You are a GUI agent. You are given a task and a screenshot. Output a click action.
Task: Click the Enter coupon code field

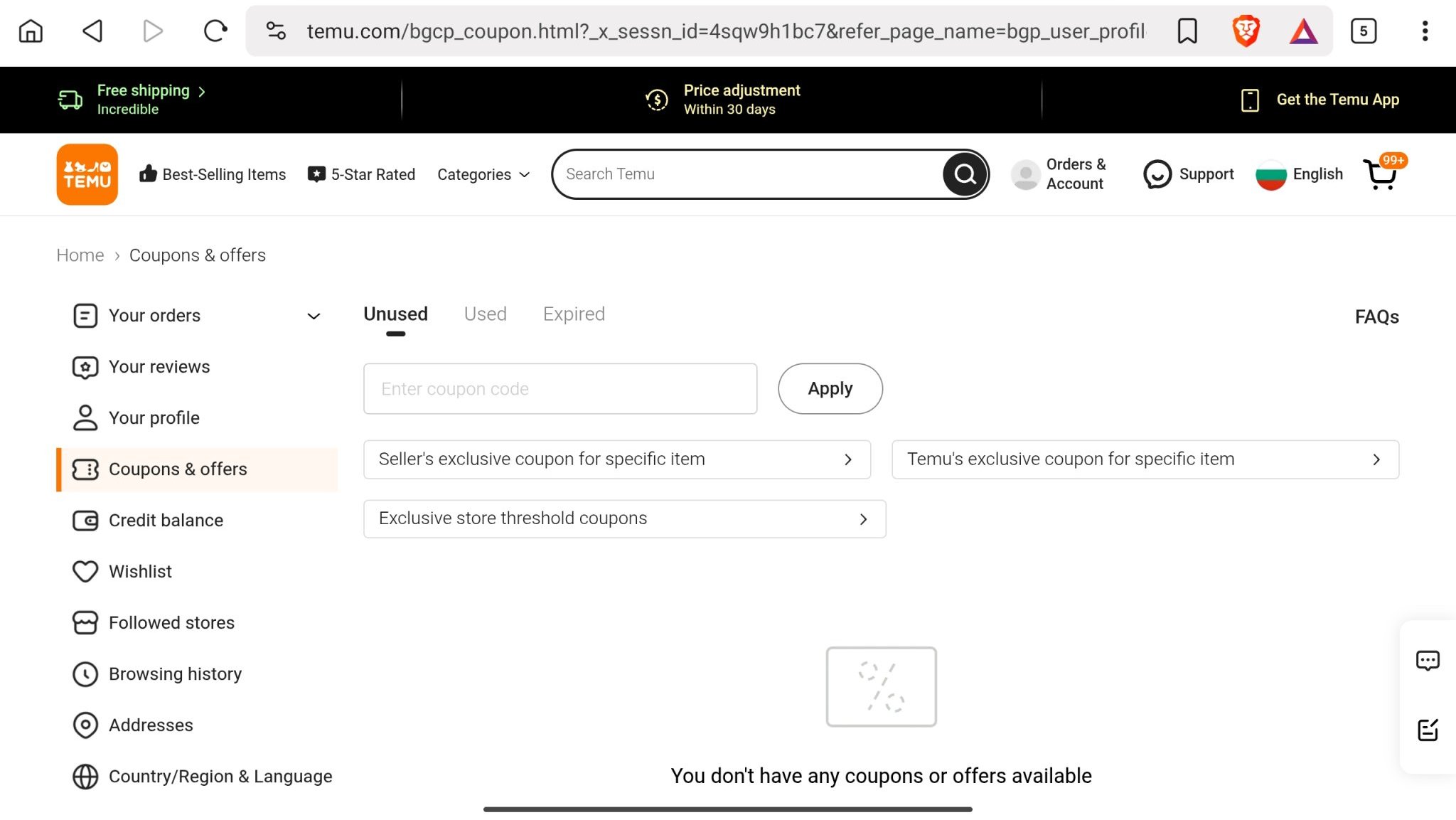pyautogui.click(x=560, y=389)
